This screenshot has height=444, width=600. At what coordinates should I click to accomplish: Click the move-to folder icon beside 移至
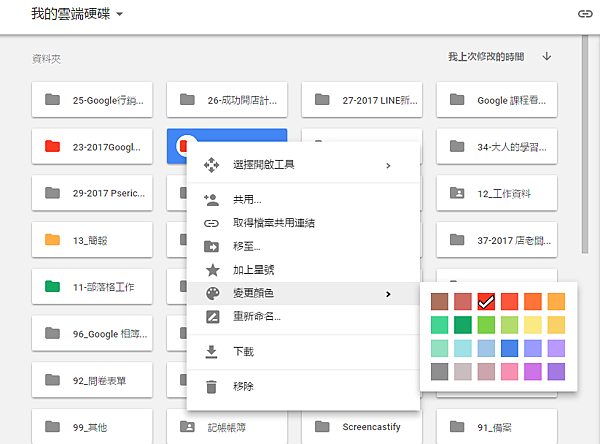tap(211, 246)
